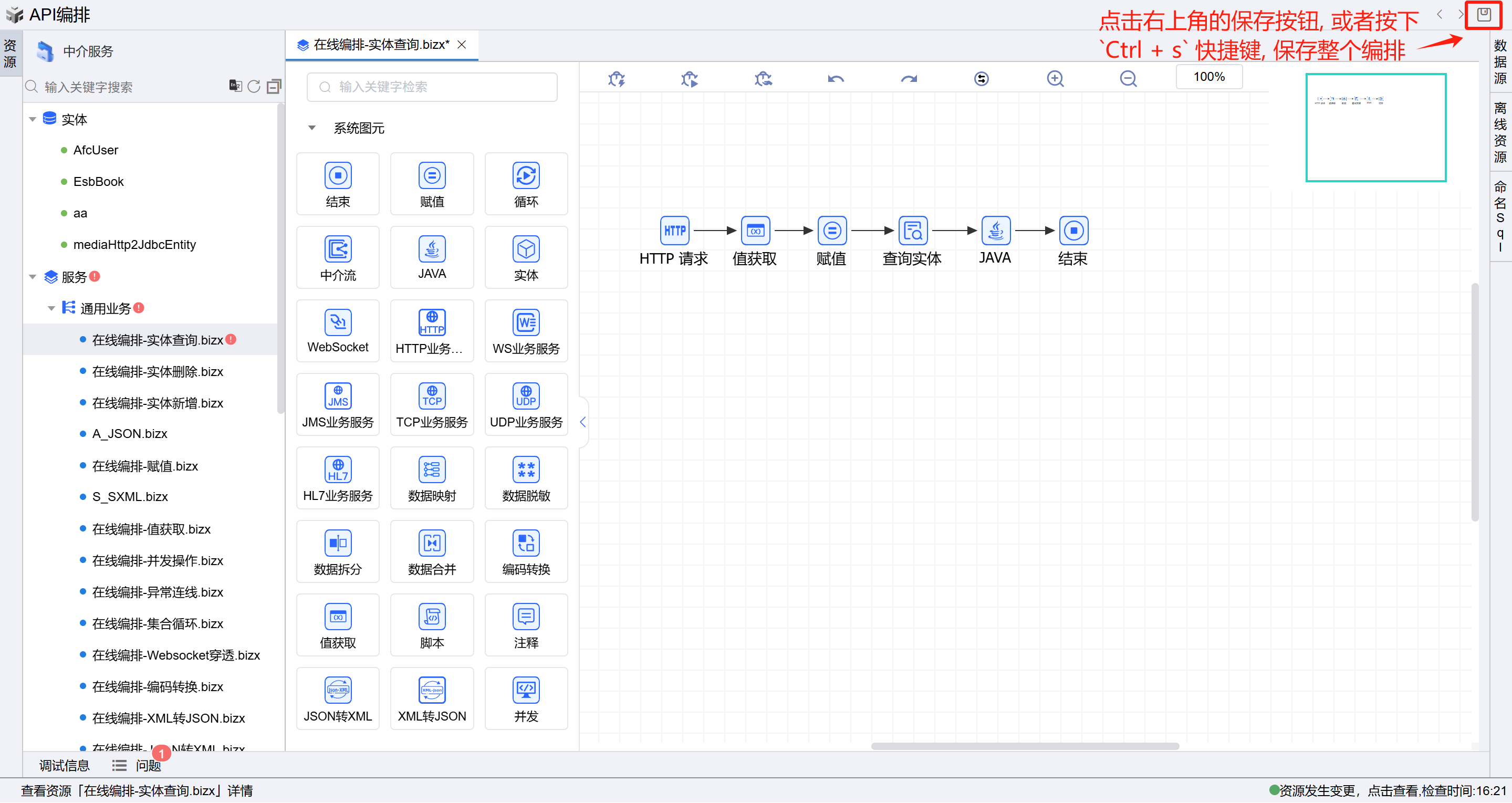Collapse the 实体 tree node
The height and width of the screenshot is (803, 1512).
tap(33, 119)
